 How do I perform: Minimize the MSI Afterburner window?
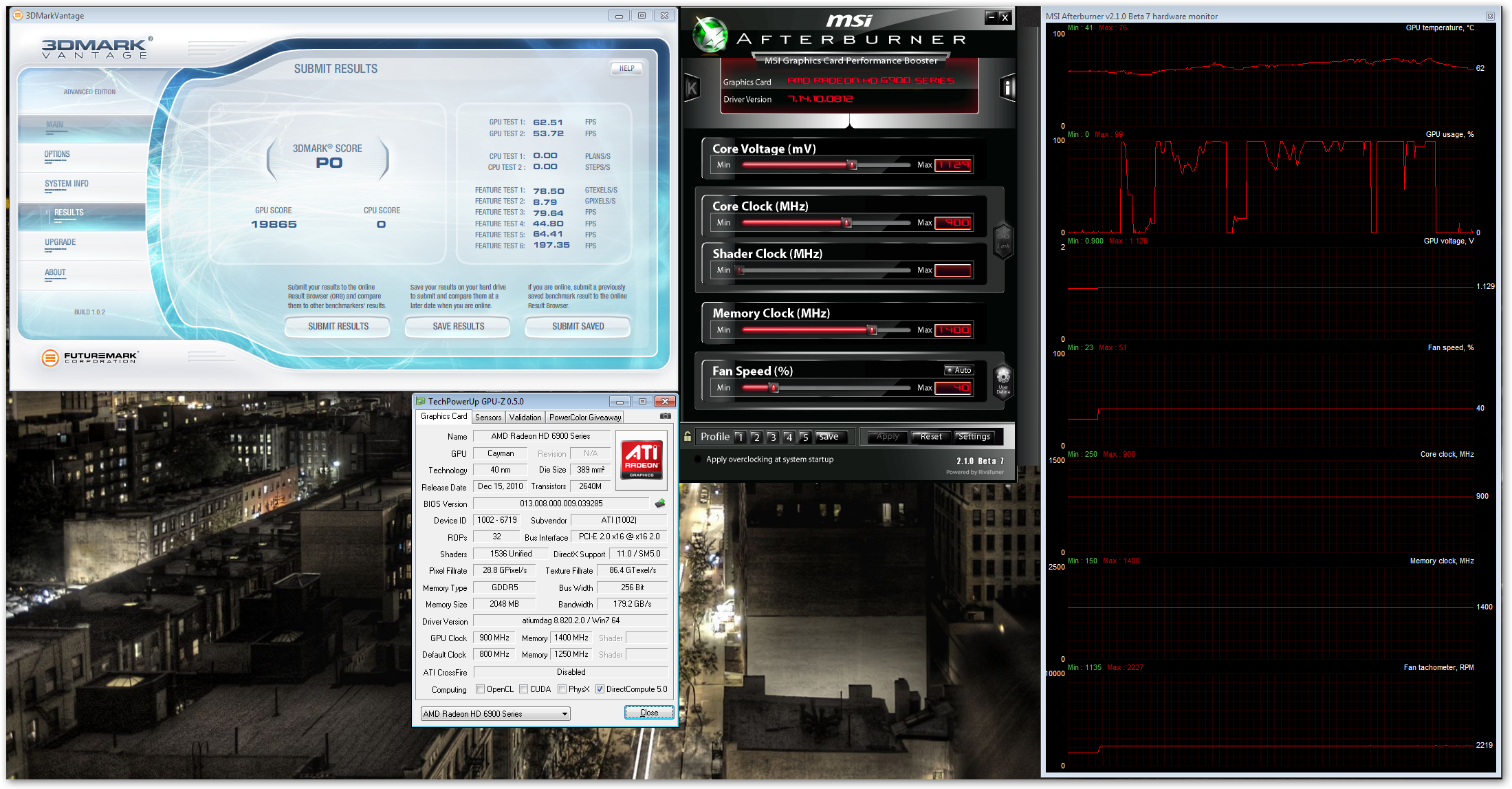tap(991, 17)
